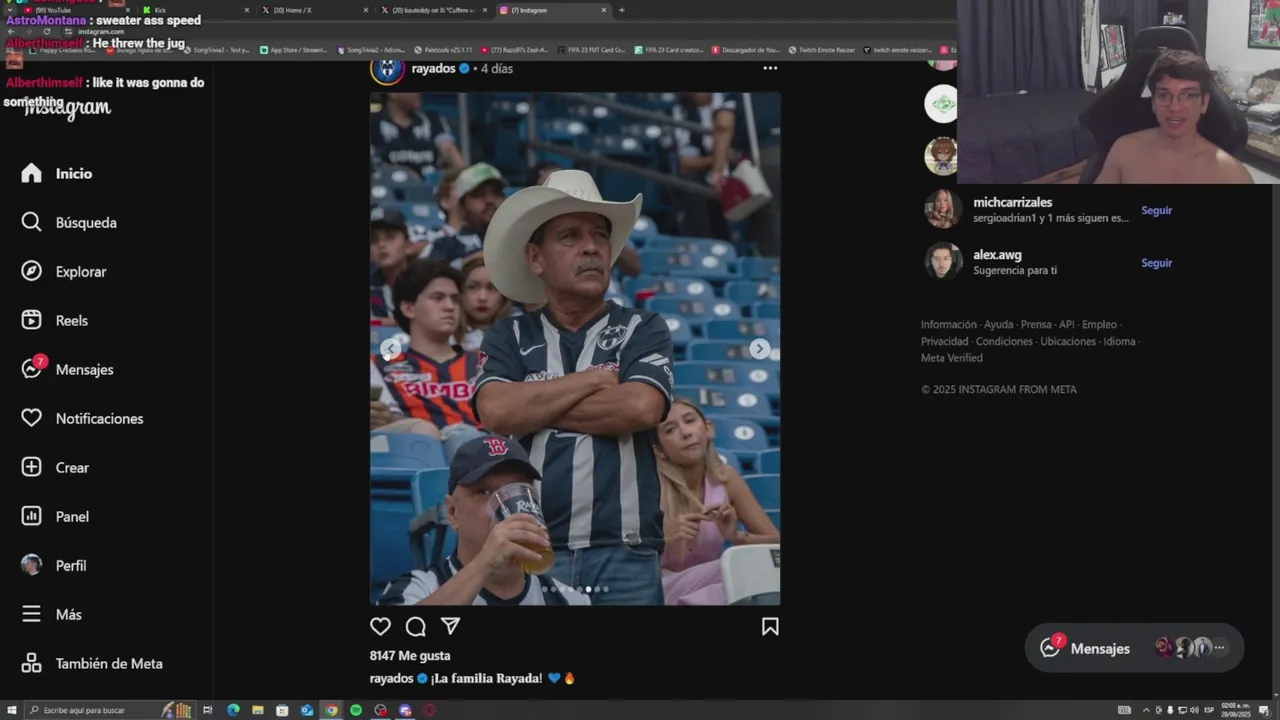Image resolution: width=1280 pixels, height=720 pixels.
Task: Open Microsoft Edge from the taskbar
Action: point(233,710)
